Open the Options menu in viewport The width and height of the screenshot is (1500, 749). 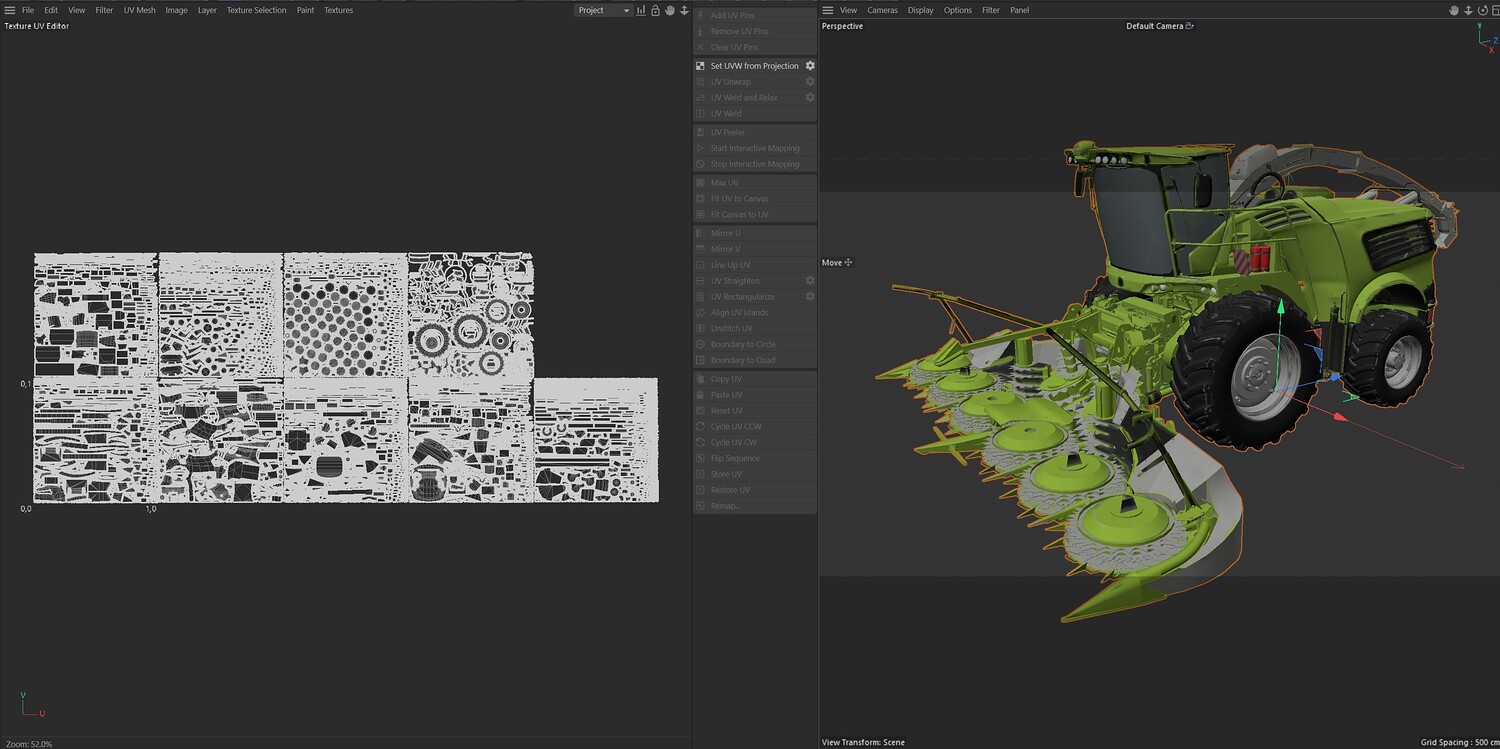[x=958, y=10]
